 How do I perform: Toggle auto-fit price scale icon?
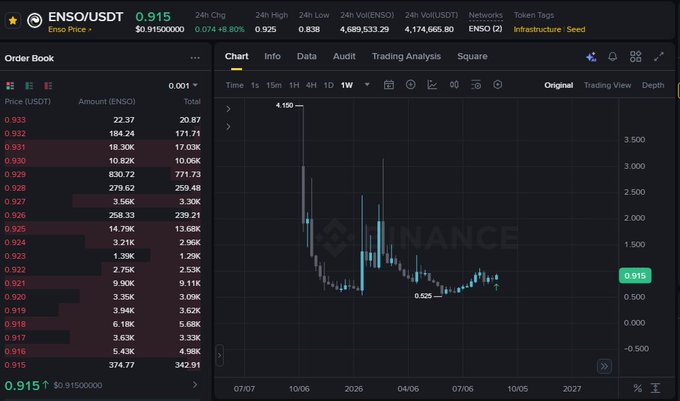pyautogui.click(x=655, y=388)
